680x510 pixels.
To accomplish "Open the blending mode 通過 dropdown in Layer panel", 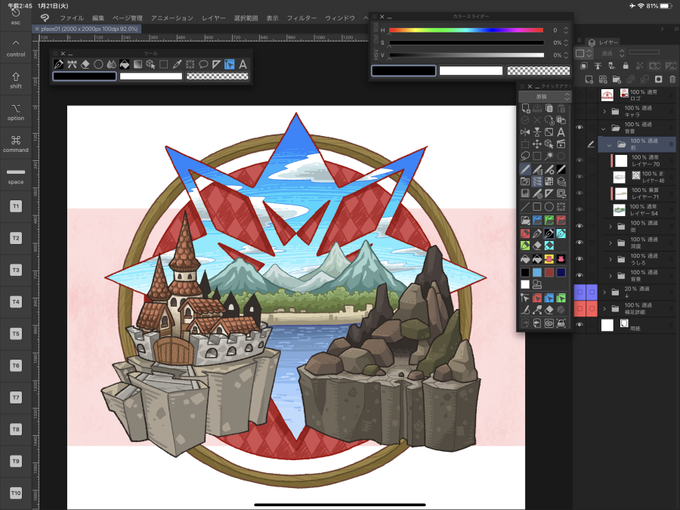I will tap(611, 53).
